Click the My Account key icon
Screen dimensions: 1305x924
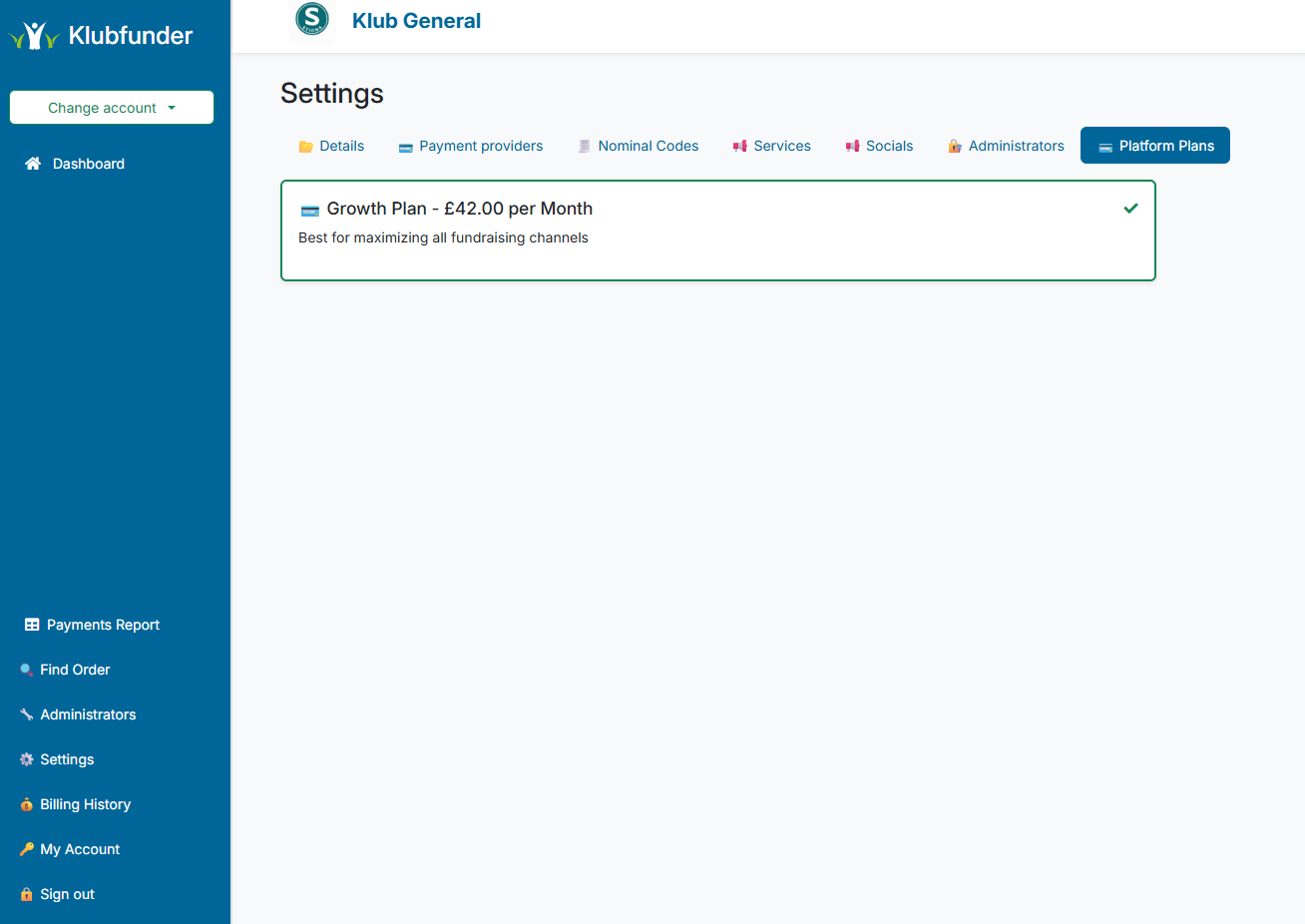click(x=27, y=849)
